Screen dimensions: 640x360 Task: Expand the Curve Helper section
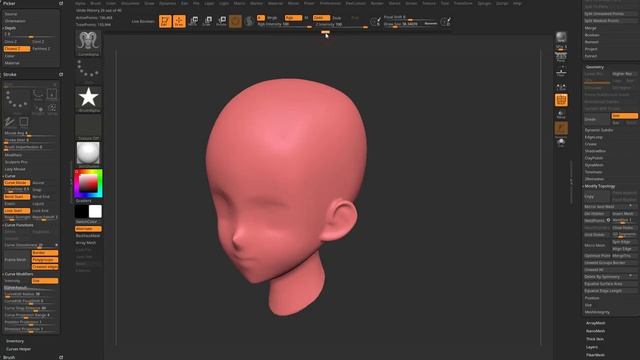click(18, 349)
